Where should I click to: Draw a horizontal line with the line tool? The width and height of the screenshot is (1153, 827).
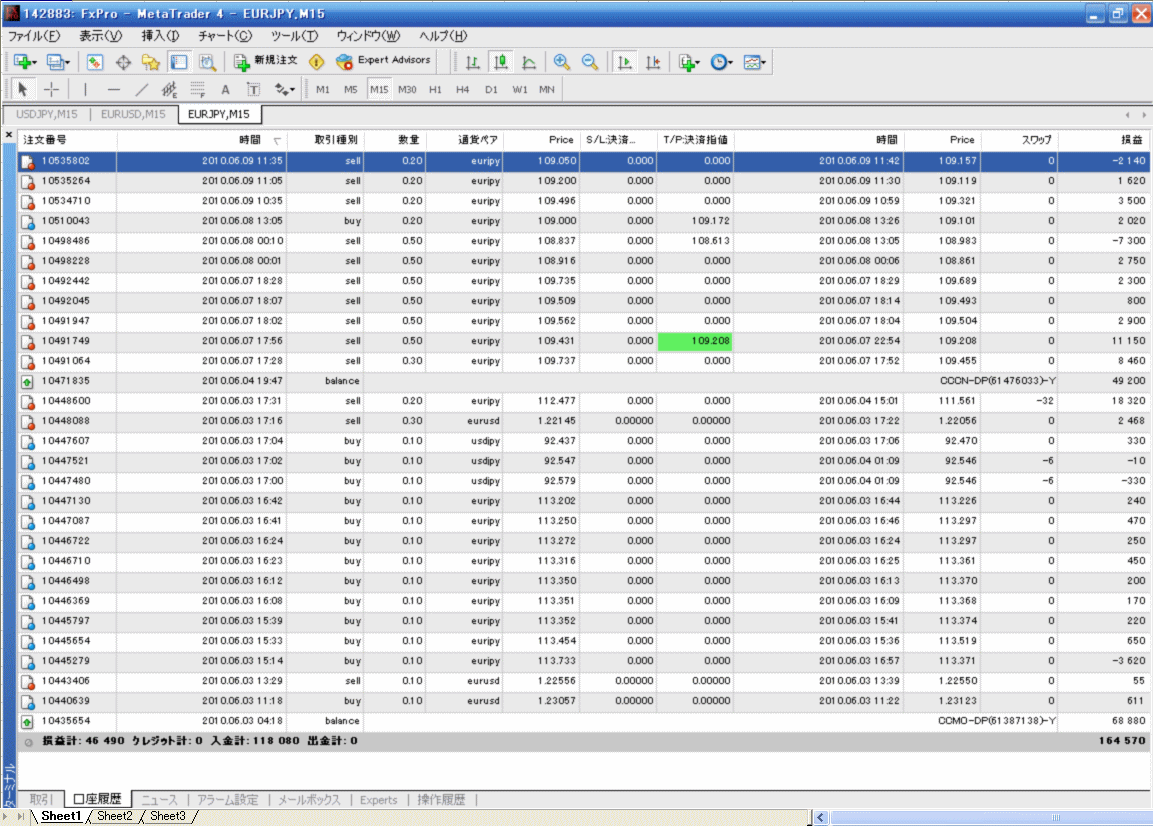pyautogui.click(x=113, y=89)
